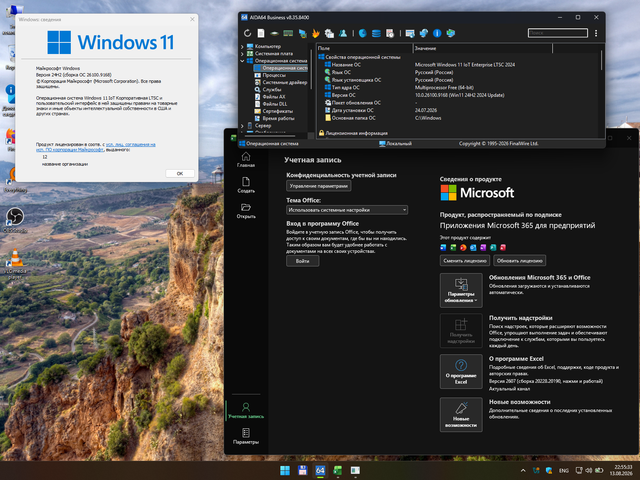
Task: Open the VLC media player desktop shortcut
Action: coord(15,264)
